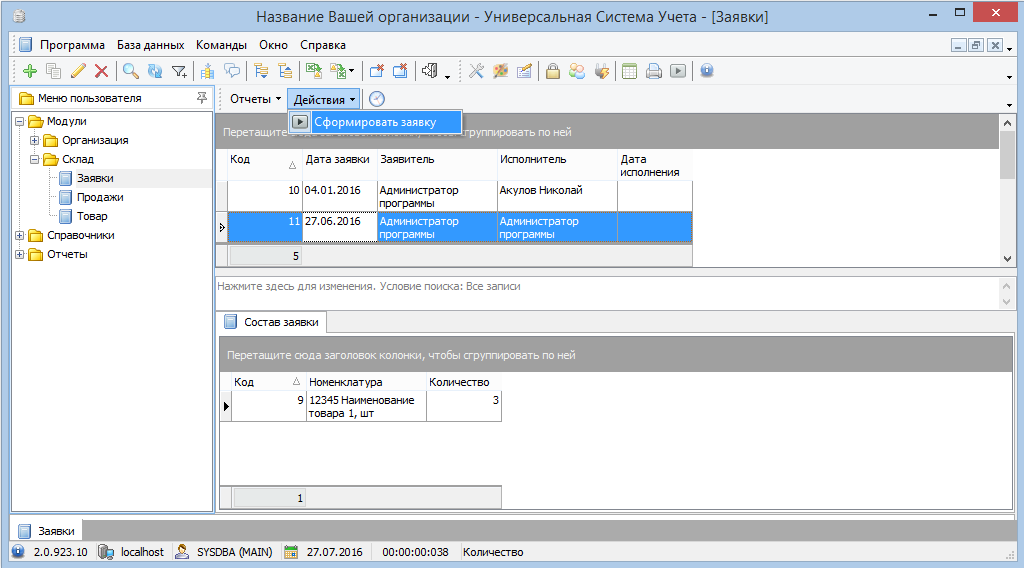Click the pencil Edit record icon

(78, 71)
